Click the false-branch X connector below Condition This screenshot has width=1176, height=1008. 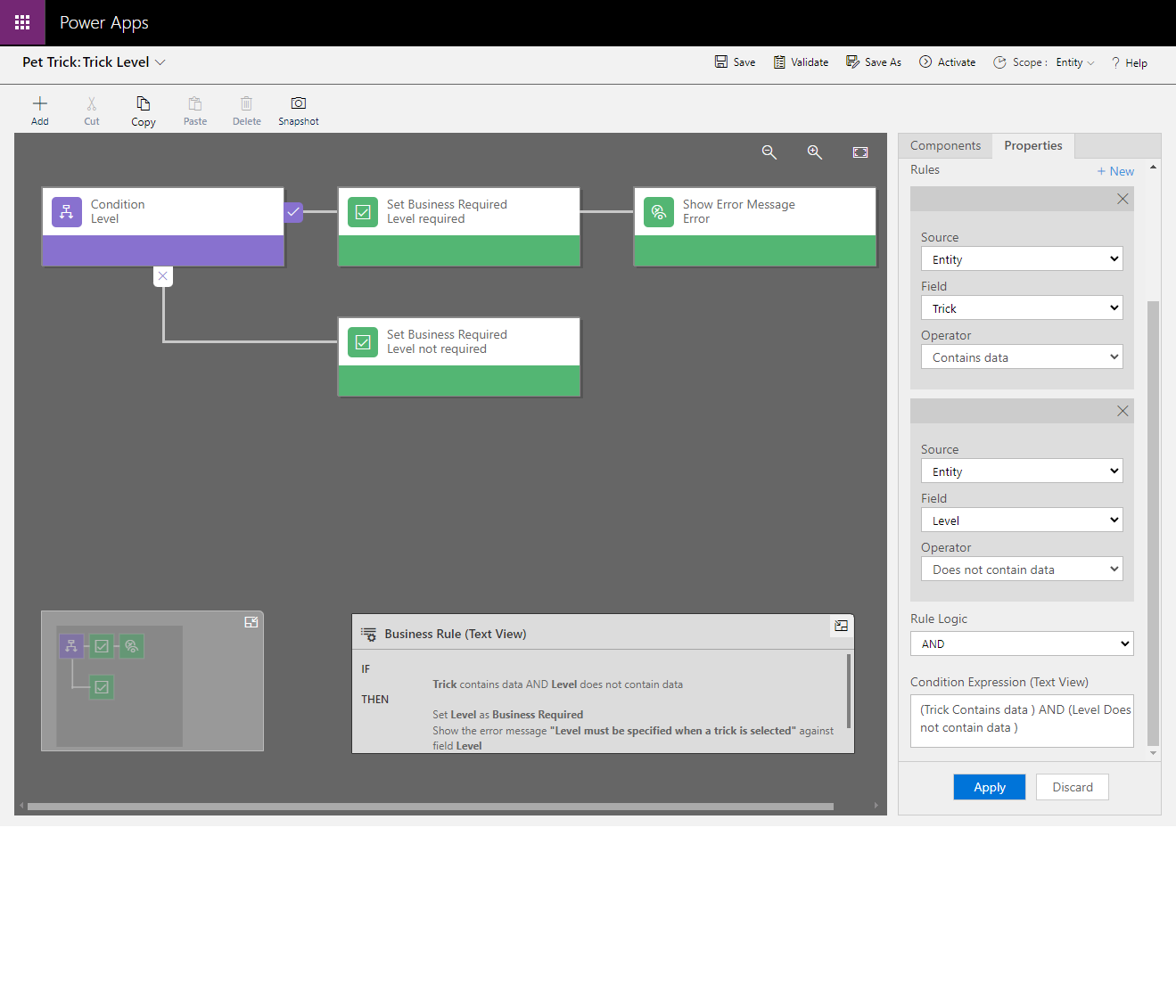[x=162, y=276]
